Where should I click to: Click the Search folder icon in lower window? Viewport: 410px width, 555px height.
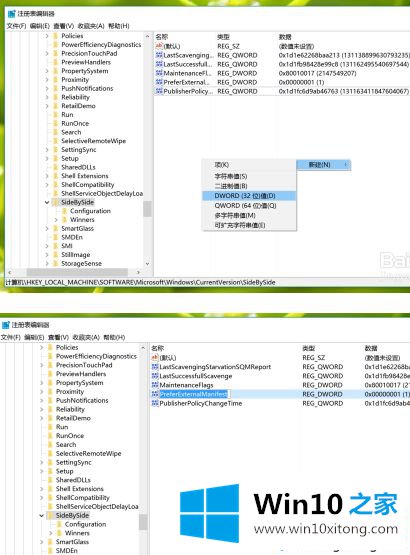tap(50, 445)
